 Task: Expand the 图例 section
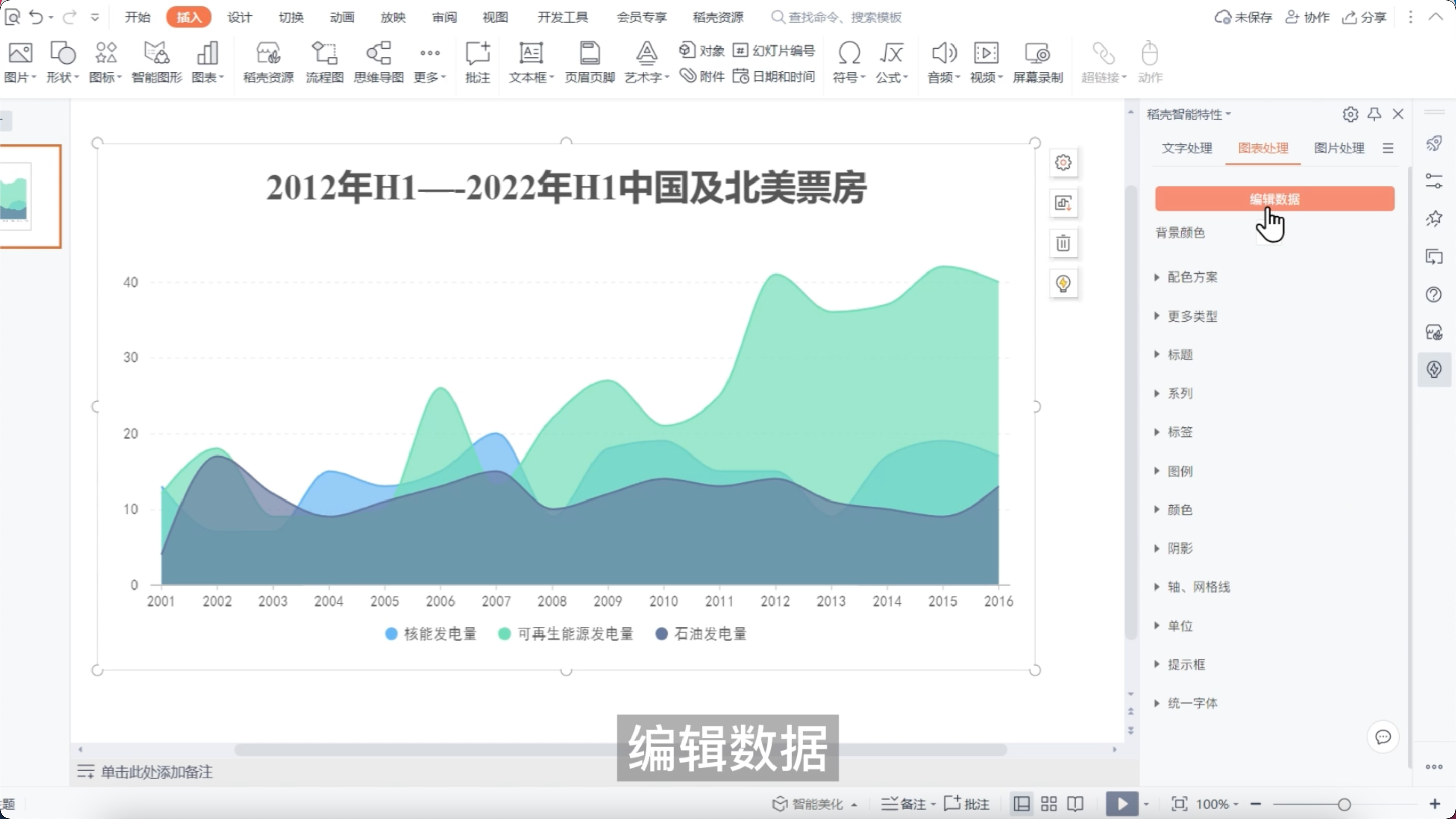tap(1174, 471)
